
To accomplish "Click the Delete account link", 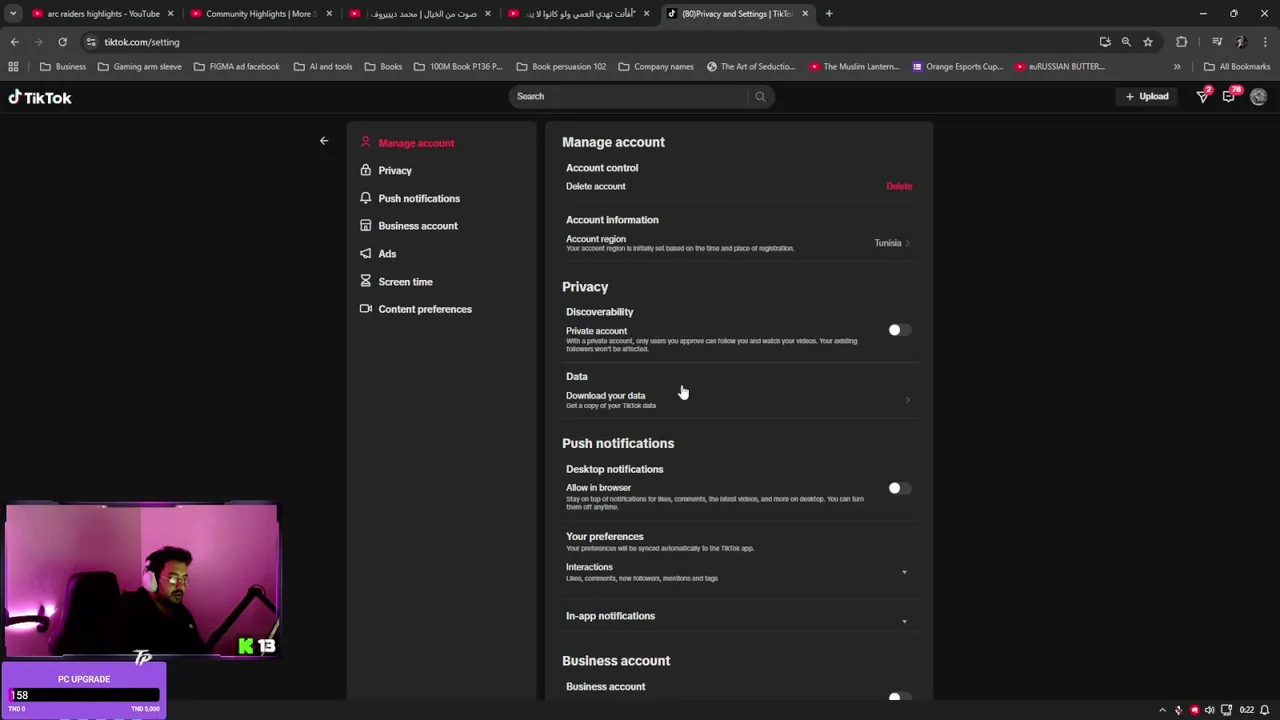I will [x=899, y=186].
